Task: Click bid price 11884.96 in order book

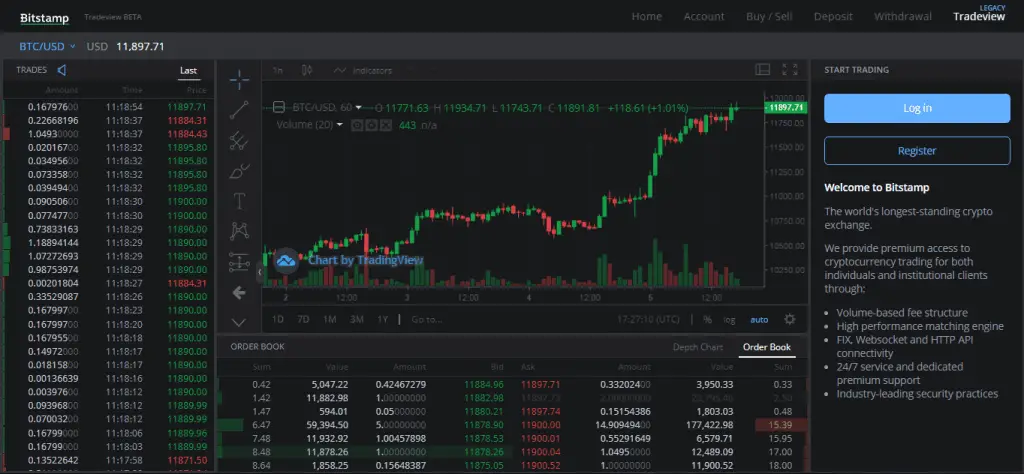Action: click(484, 384)
